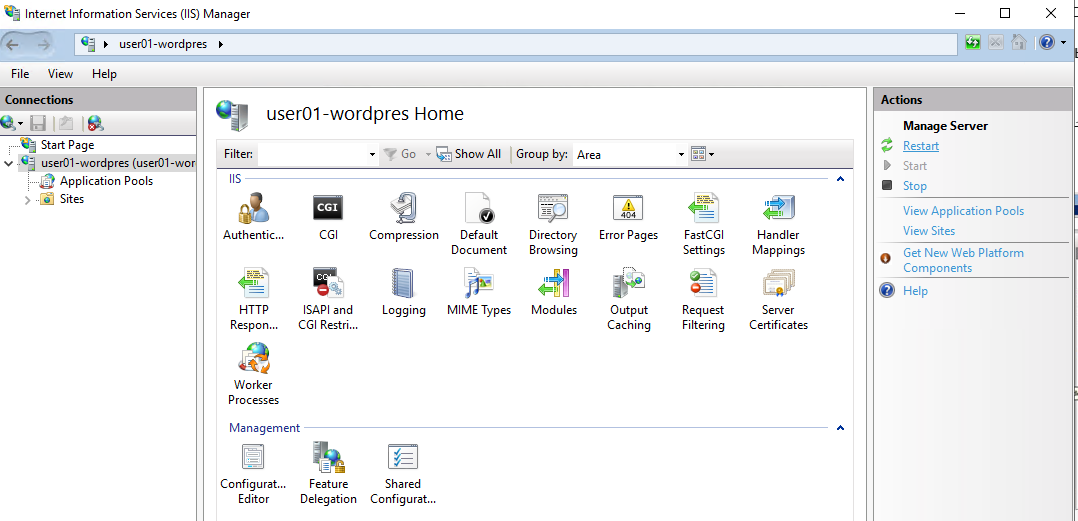Viewport: 1078px width, 521px height.
Task: Select Sites in Connections tree
Action: 72,199
